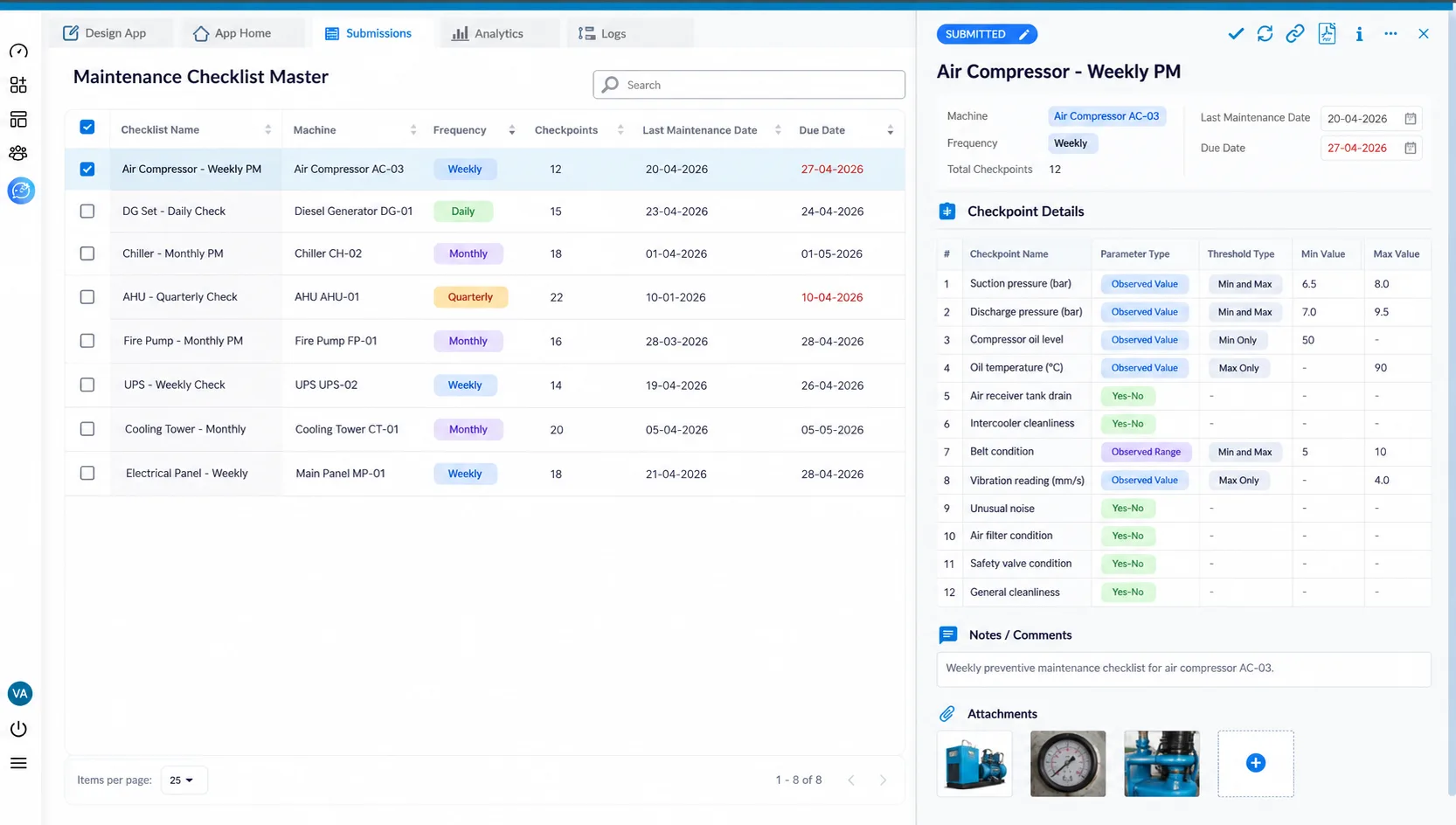Click the power icon in sidebar
This screenshot has height=825, width=1456.
pyautogui.click(x=18, y=729)
